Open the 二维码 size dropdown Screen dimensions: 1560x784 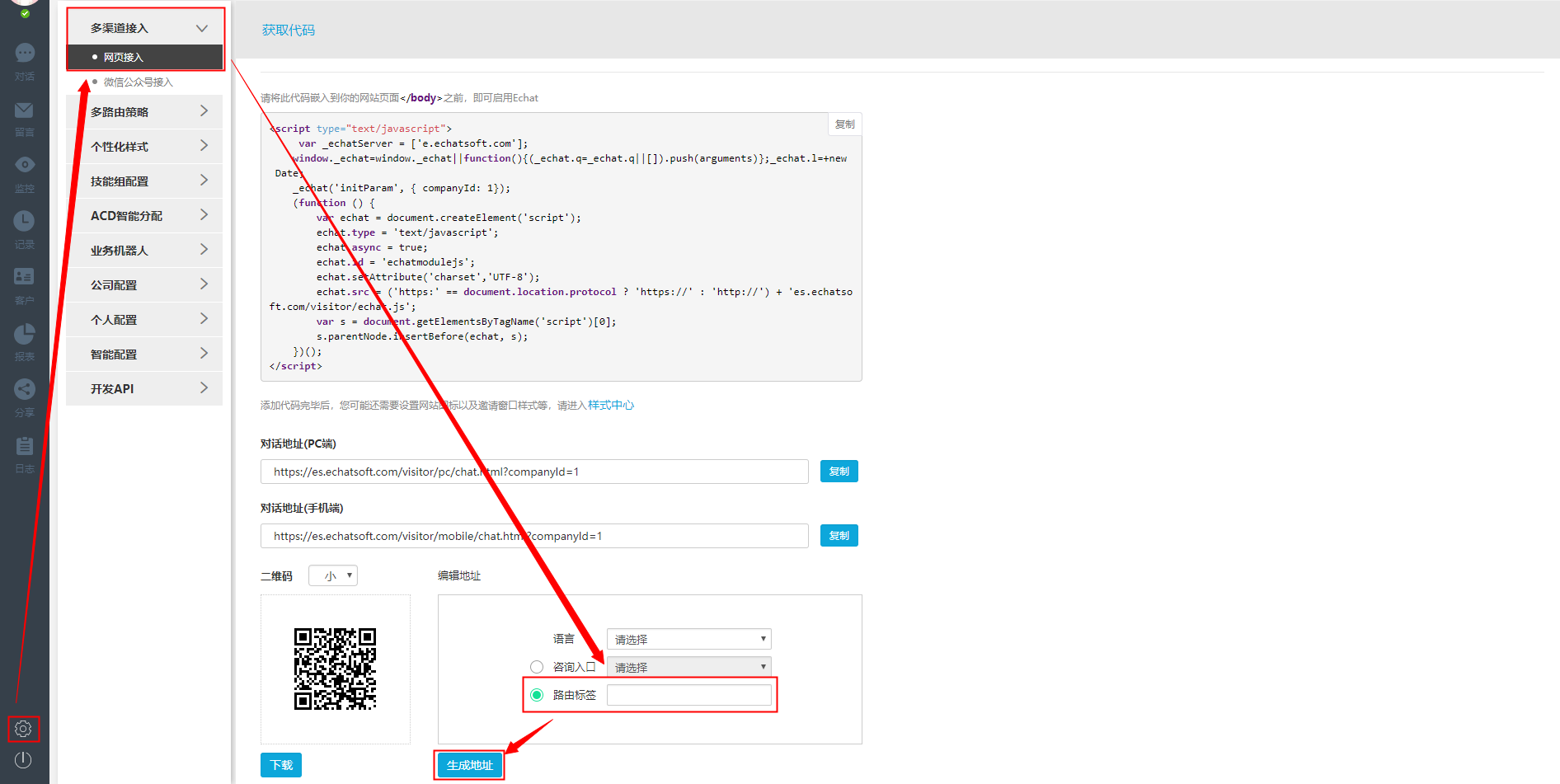click(x=333, y=575)
